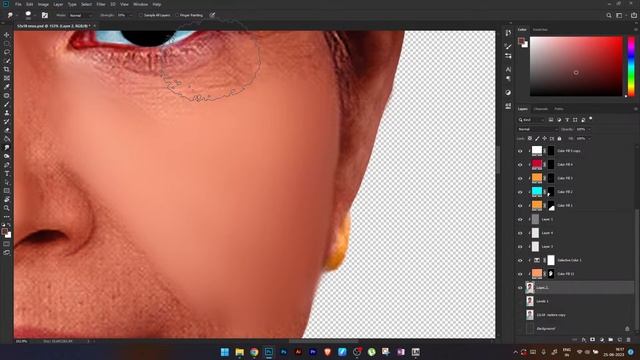Switch to the Paths tab
This screenshot has height=360, width=640.
click(x=559, y=109)
